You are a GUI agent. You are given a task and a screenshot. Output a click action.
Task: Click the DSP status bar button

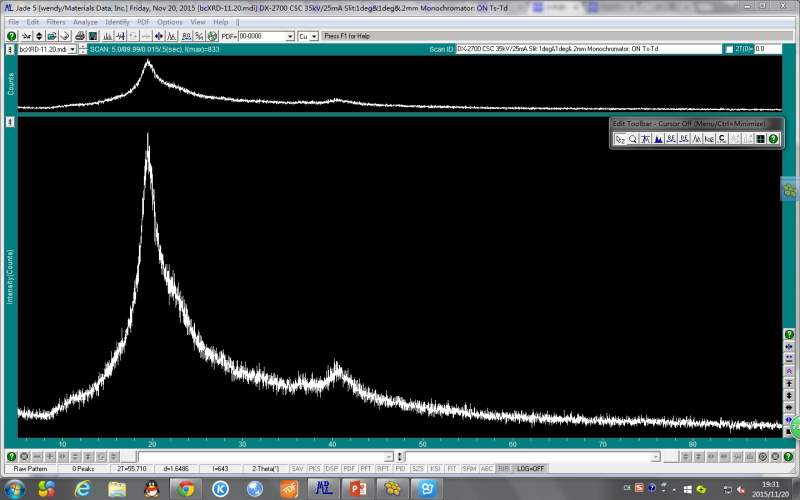[x=332, y=468]
